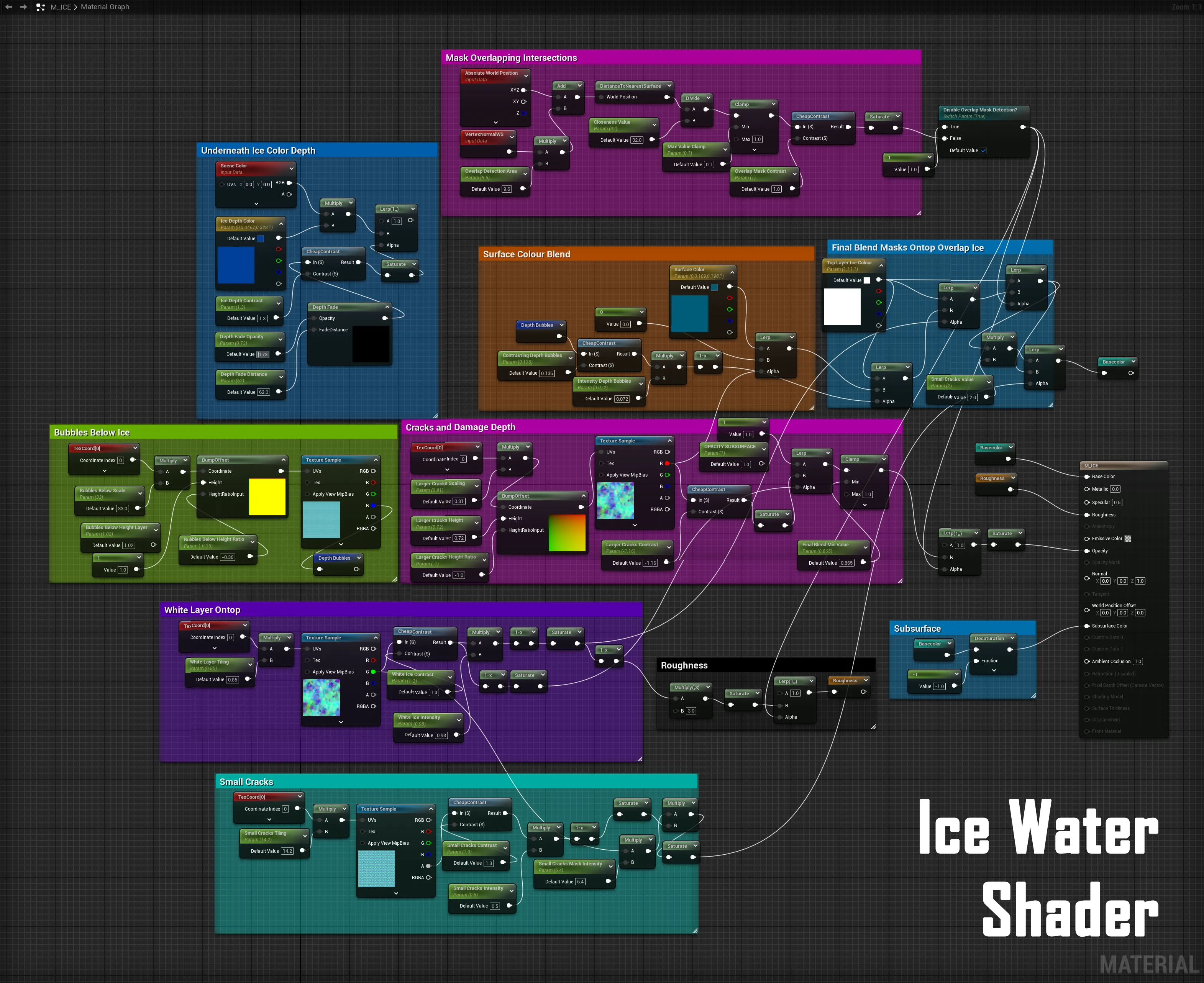Click the Emissive Color pin on M_ICE
The image size is (1204, 983).
click(1087, 539)
